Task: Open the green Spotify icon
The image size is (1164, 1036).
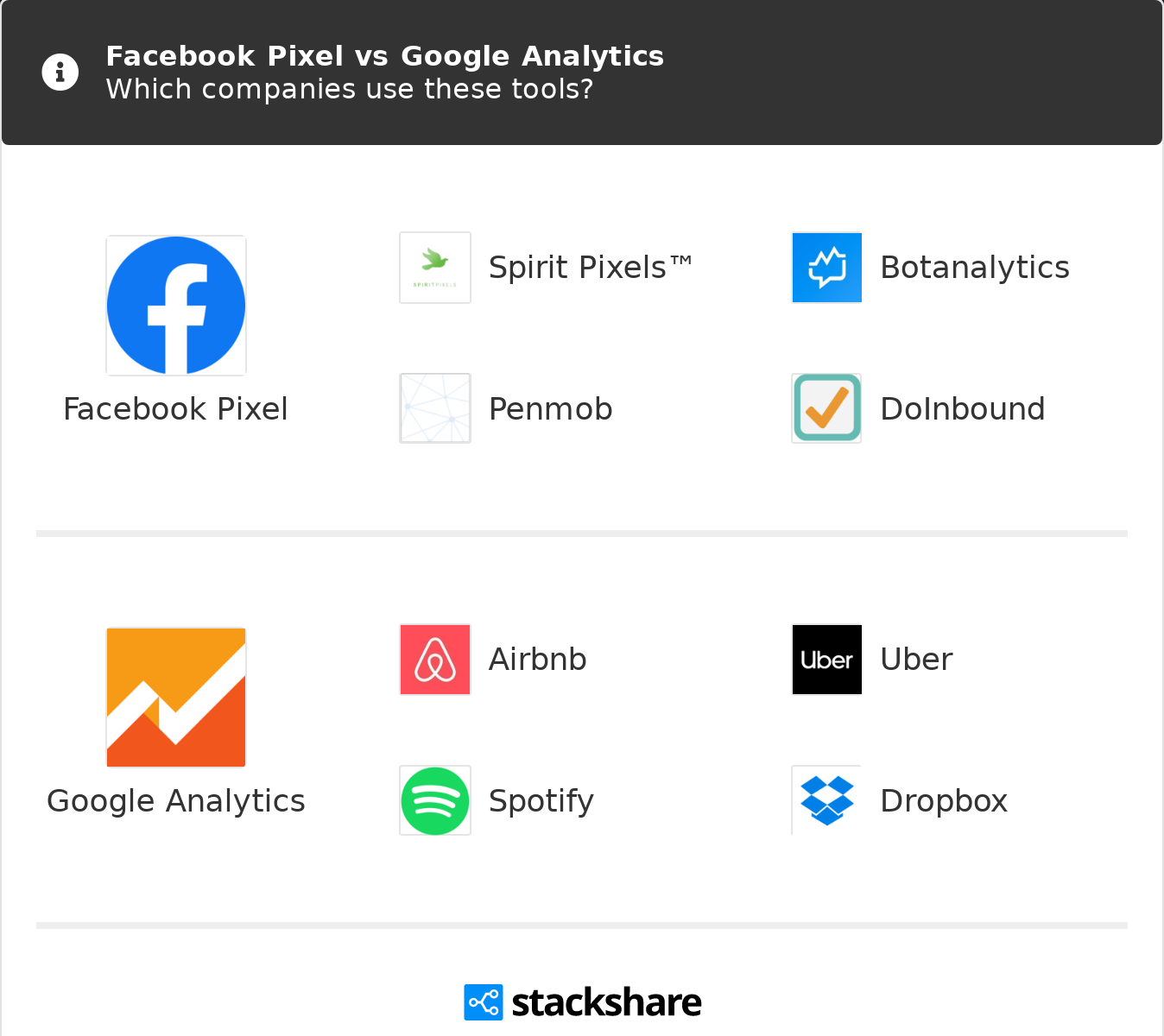Action: [435, 800]
